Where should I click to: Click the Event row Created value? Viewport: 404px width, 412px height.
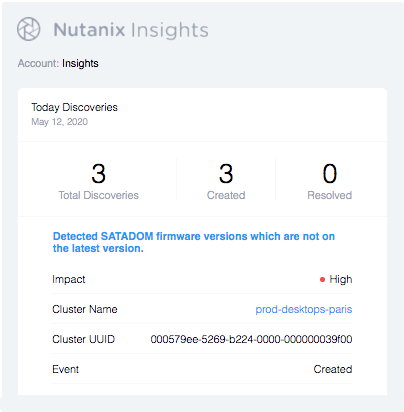point(333,369)
